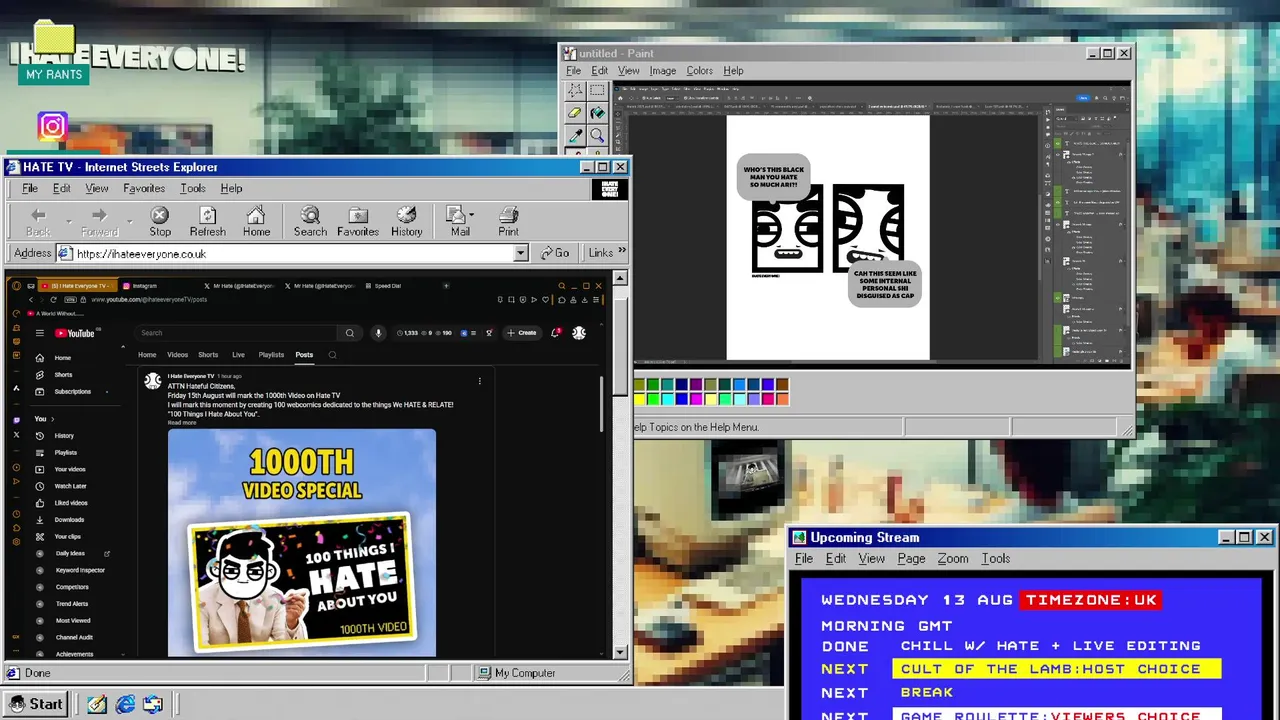Expand the You section in YouTube sidebar
1280x720 pixels.
click(45, 419)
